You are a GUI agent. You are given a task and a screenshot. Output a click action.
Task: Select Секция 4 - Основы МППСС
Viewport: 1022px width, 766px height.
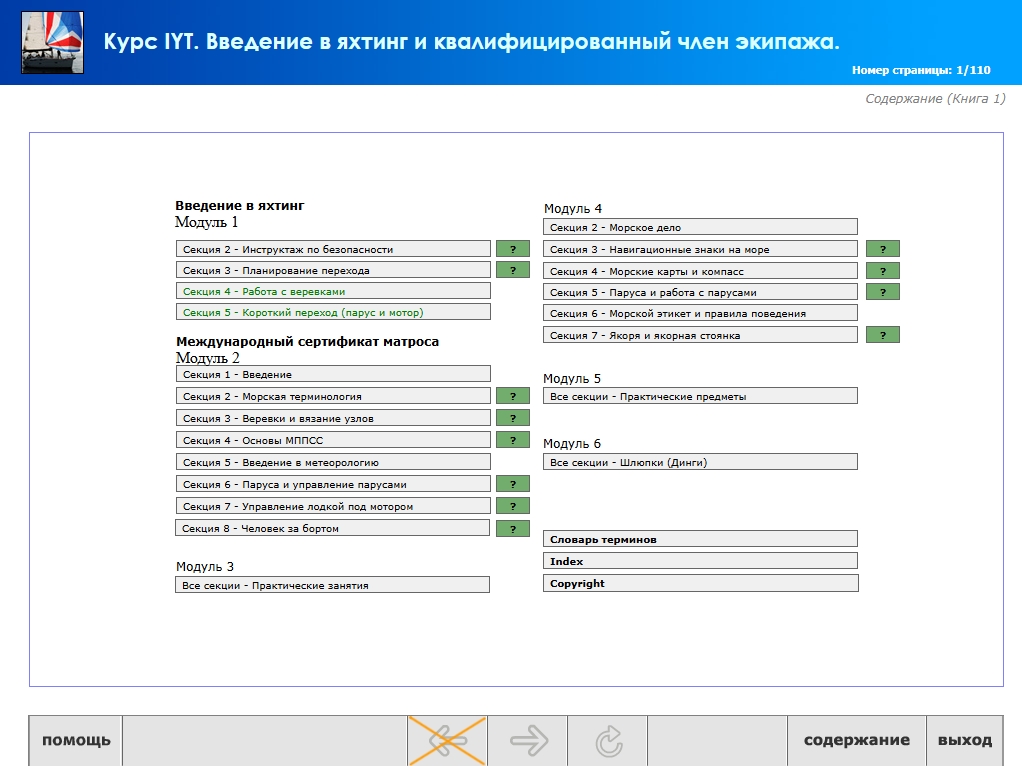point(333,440)
